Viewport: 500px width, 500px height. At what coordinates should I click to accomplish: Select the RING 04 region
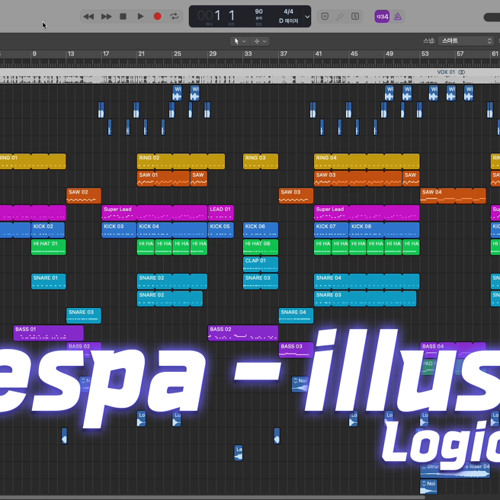367,161
